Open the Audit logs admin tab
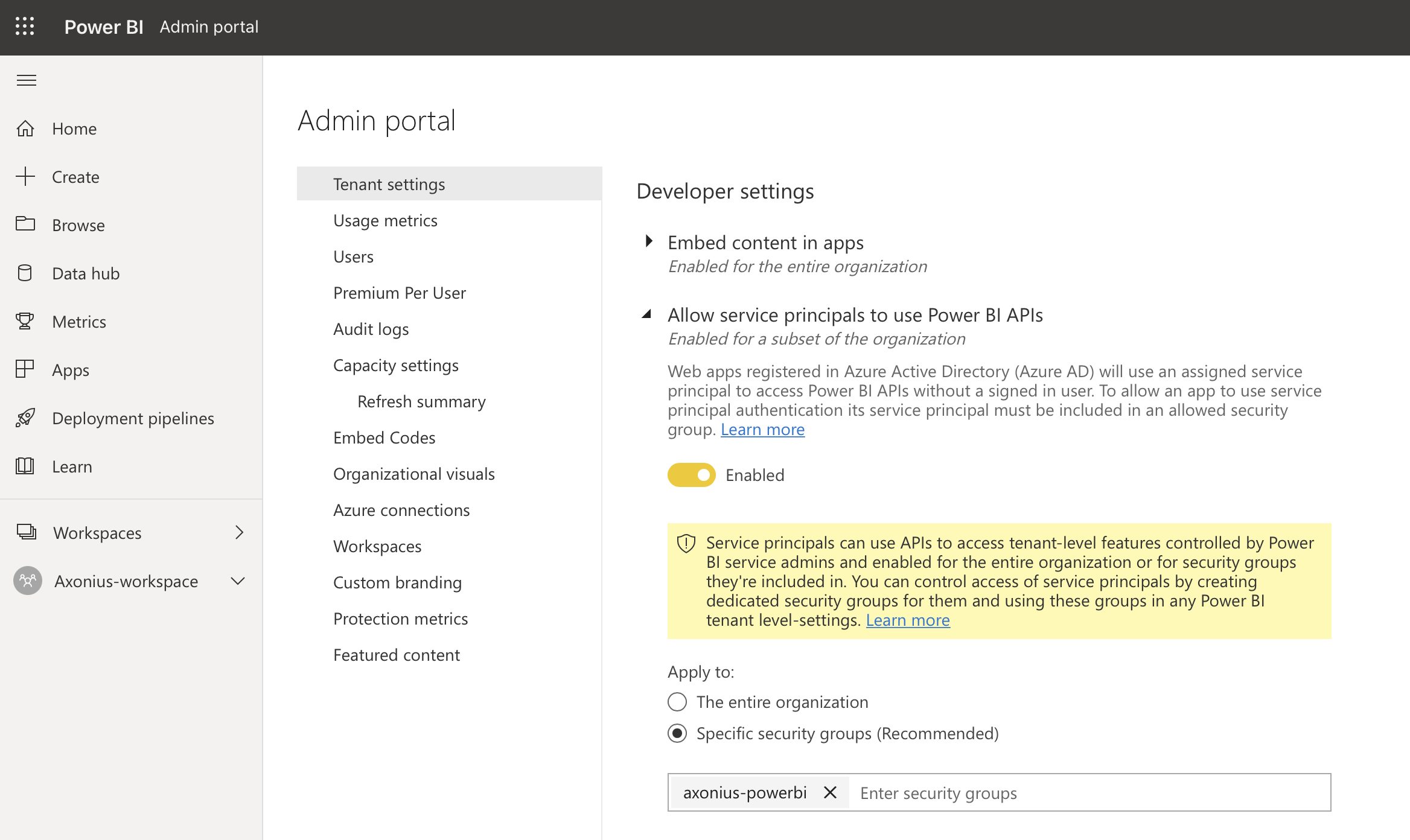Viewport: 1410px width, 840px height. 371,329
